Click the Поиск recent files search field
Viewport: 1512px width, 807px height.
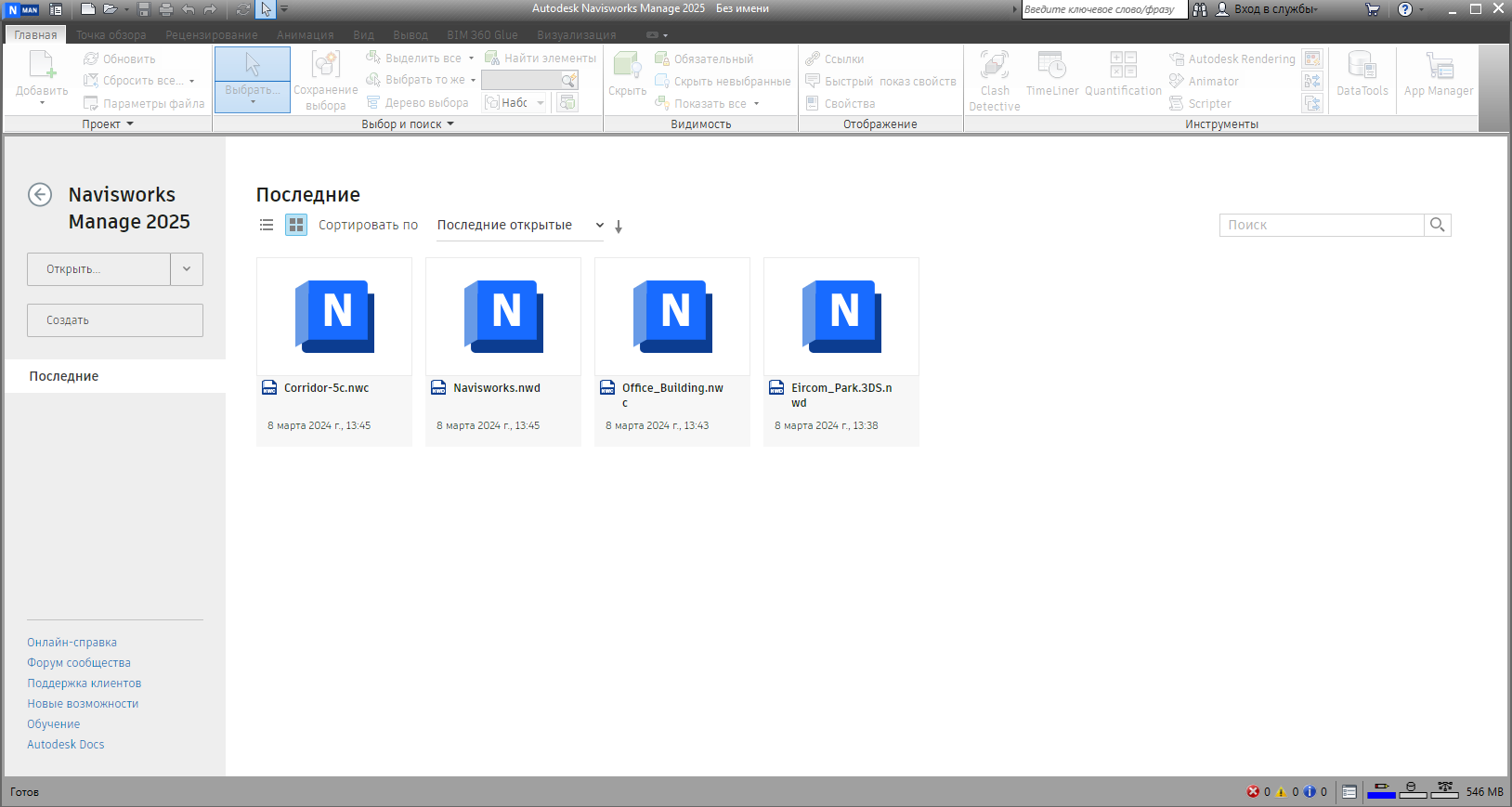point(1322,225)
